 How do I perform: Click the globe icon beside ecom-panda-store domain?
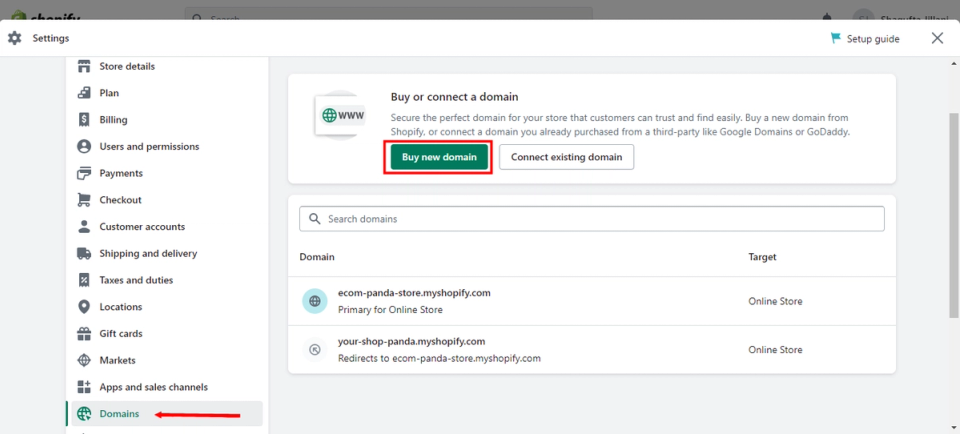(x=315, y=301)
